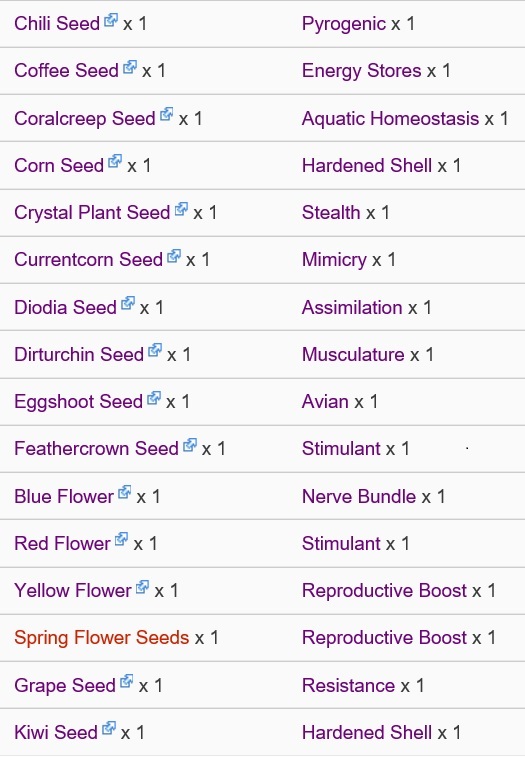Open the Aquatic Homeostasis link
525x757 pixels.
pos(390,119)
